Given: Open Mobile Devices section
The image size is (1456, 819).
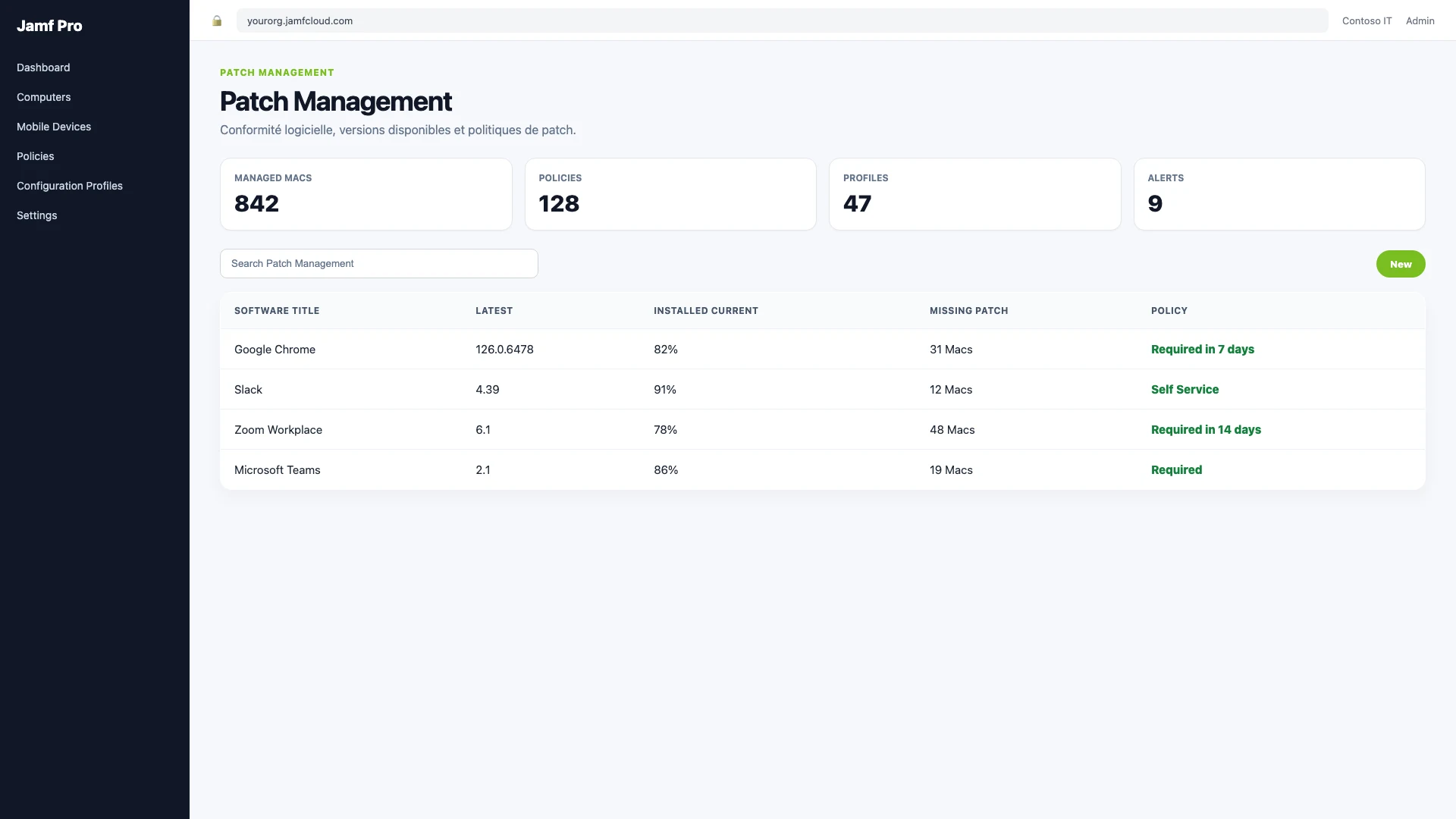Looking at the screenshot, I should pos(54,127).
